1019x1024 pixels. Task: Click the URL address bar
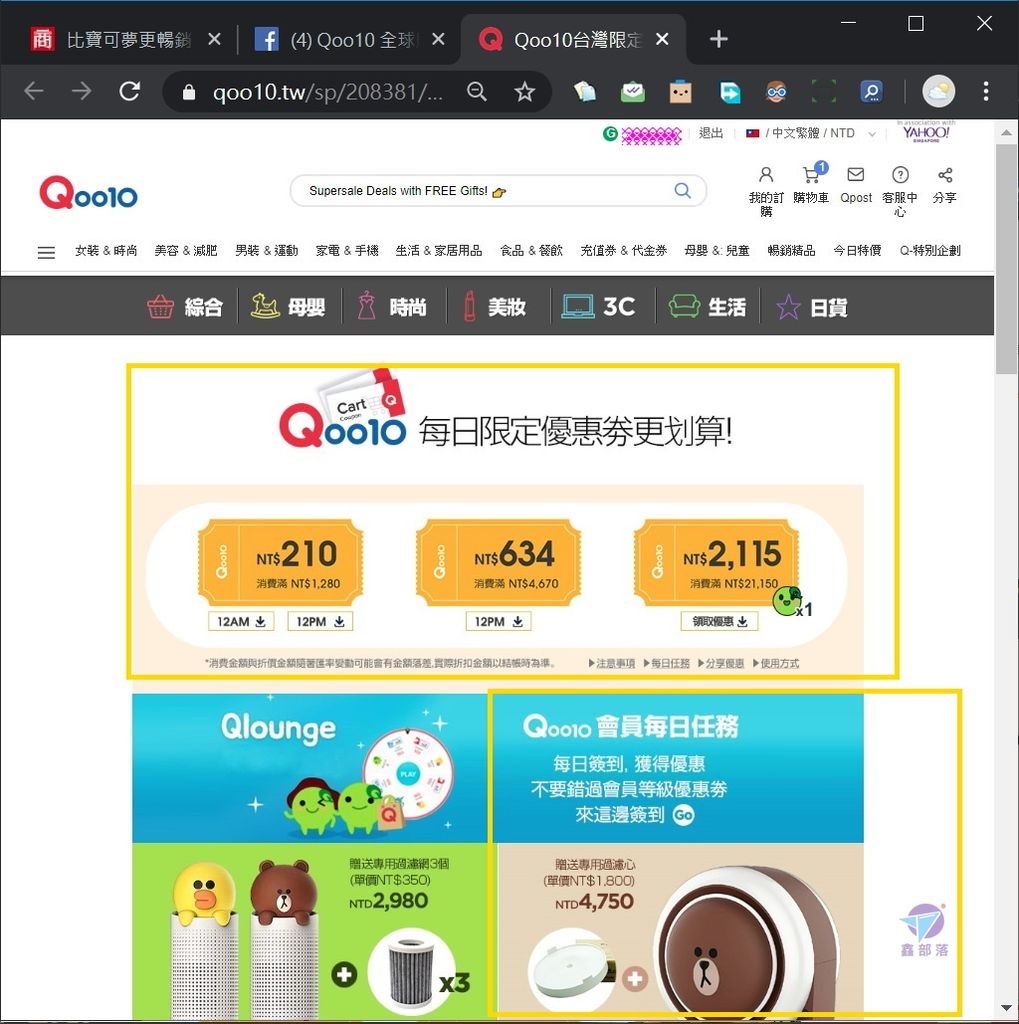[327, 92]
